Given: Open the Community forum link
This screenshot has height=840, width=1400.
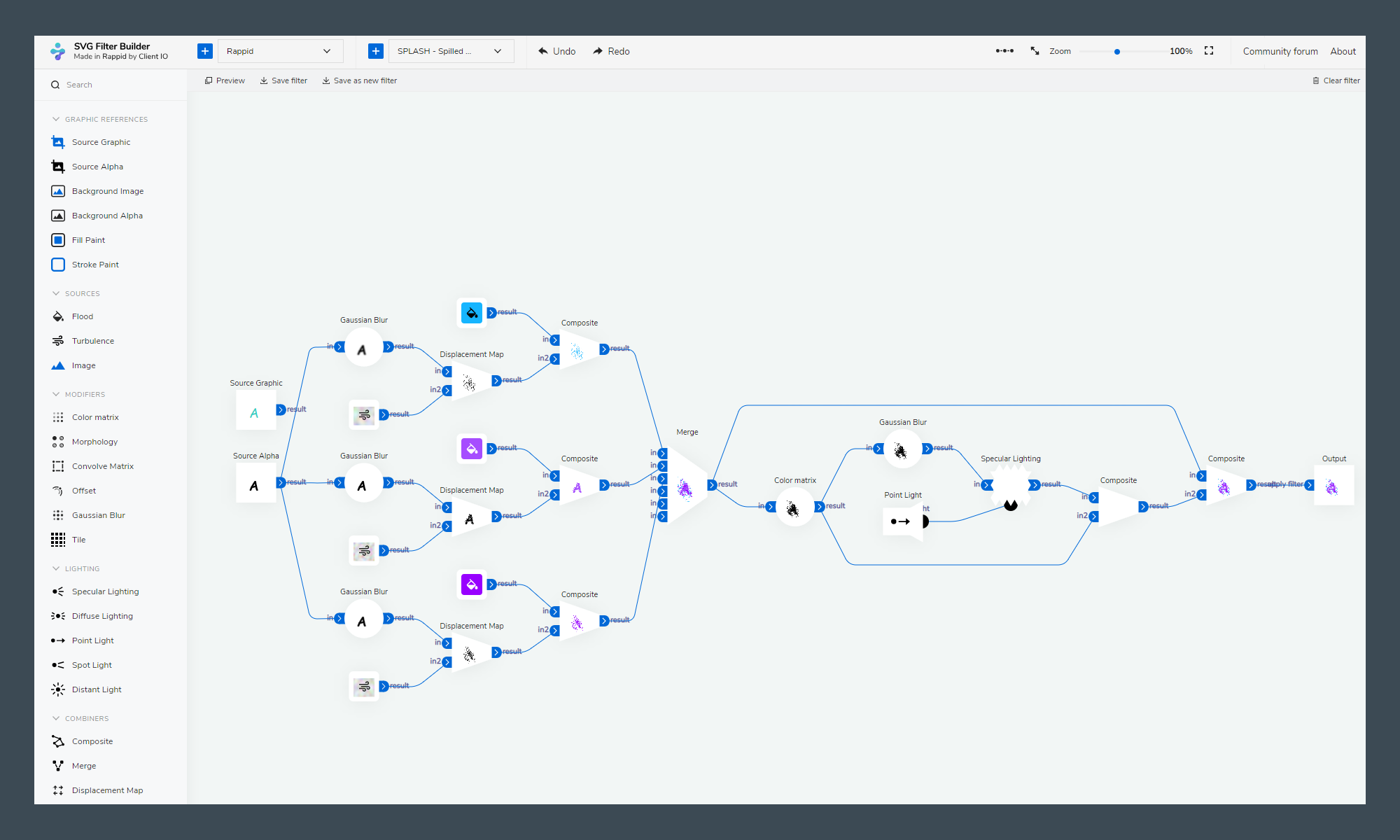Looking at the screenshot, I should tap(1280, 51).
